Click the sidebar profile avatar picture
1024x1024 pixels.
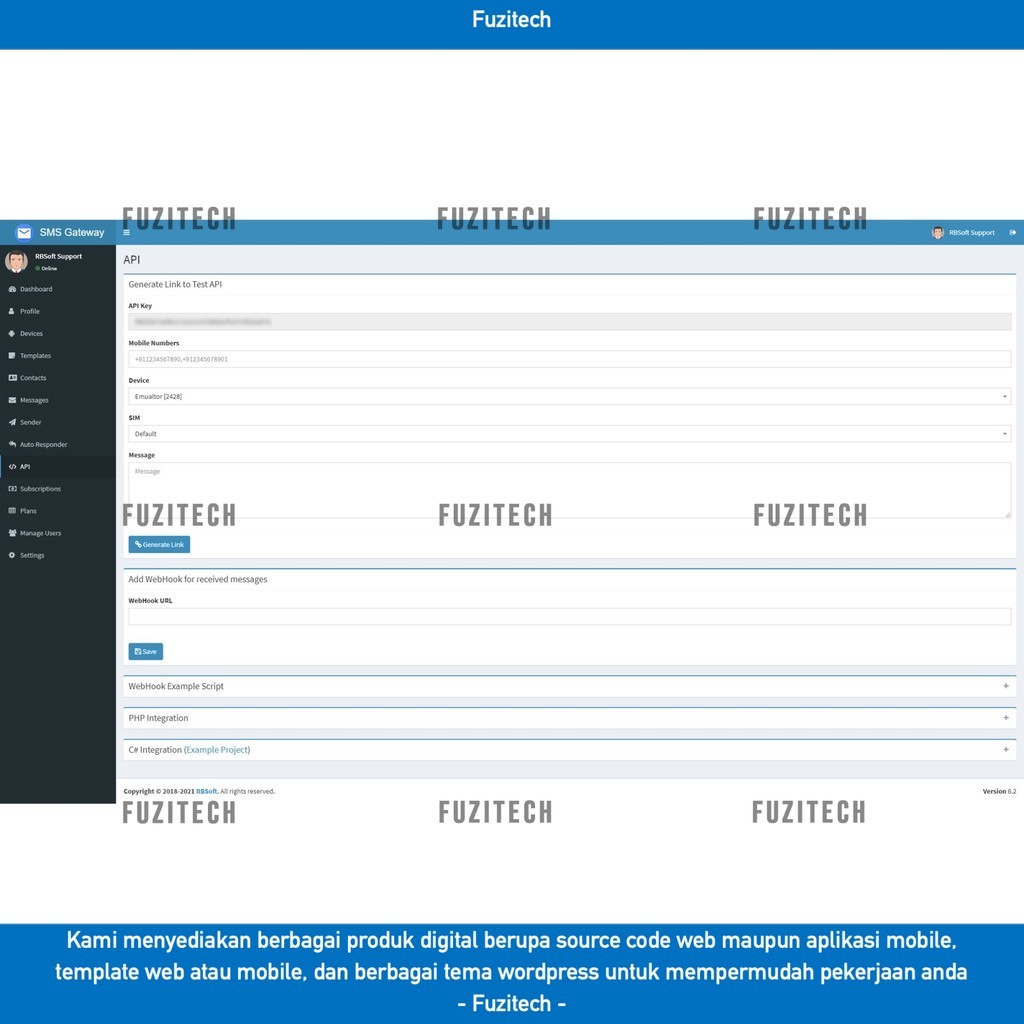click(16, 261)
